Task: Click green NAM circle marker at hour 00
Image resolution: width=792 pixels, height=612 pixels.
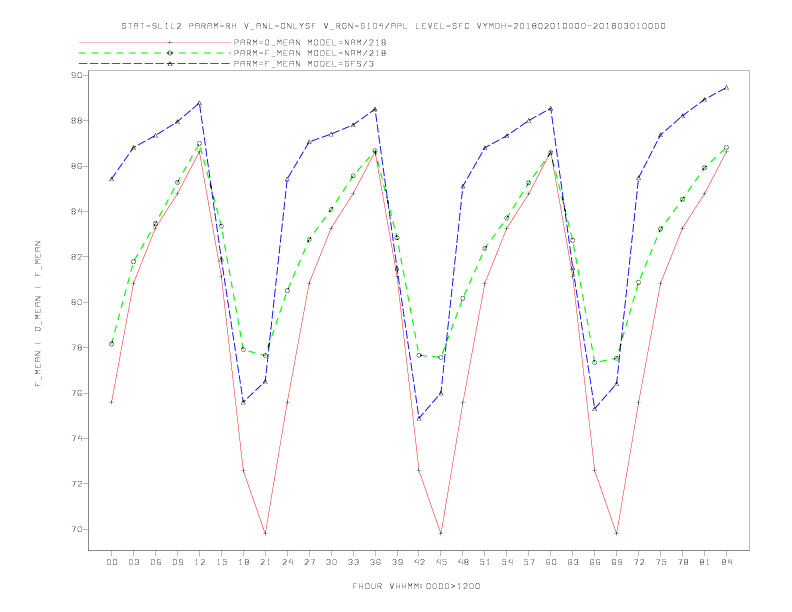Action: 112,344
